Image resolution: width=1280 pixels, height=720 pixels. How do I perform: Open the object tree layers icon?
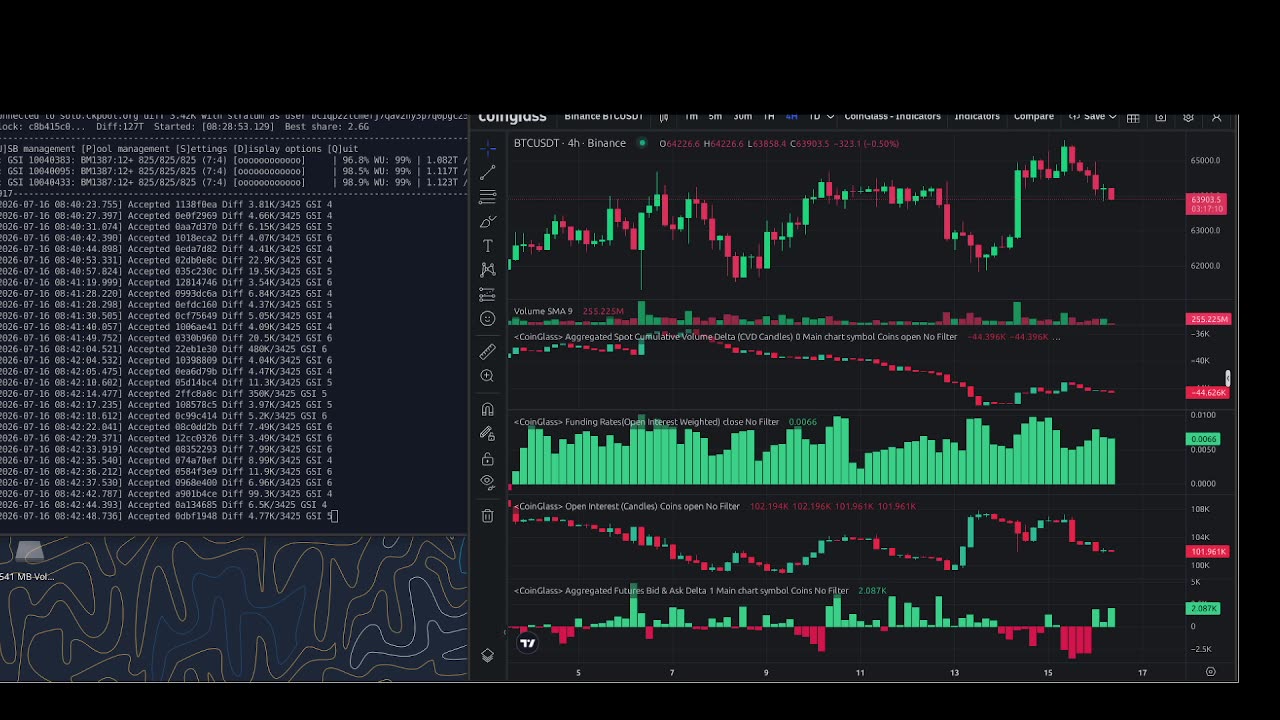click(x=488, y=656)
